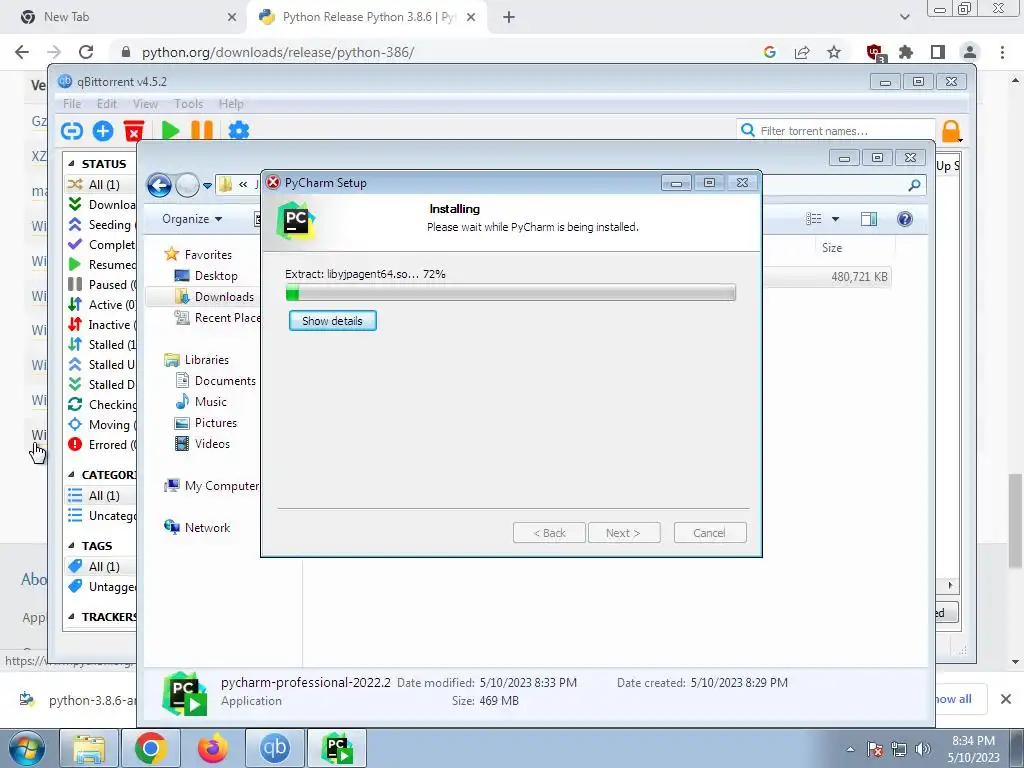
Task: Open Explorer view options dropdown arrow
Action: (835, 219)
